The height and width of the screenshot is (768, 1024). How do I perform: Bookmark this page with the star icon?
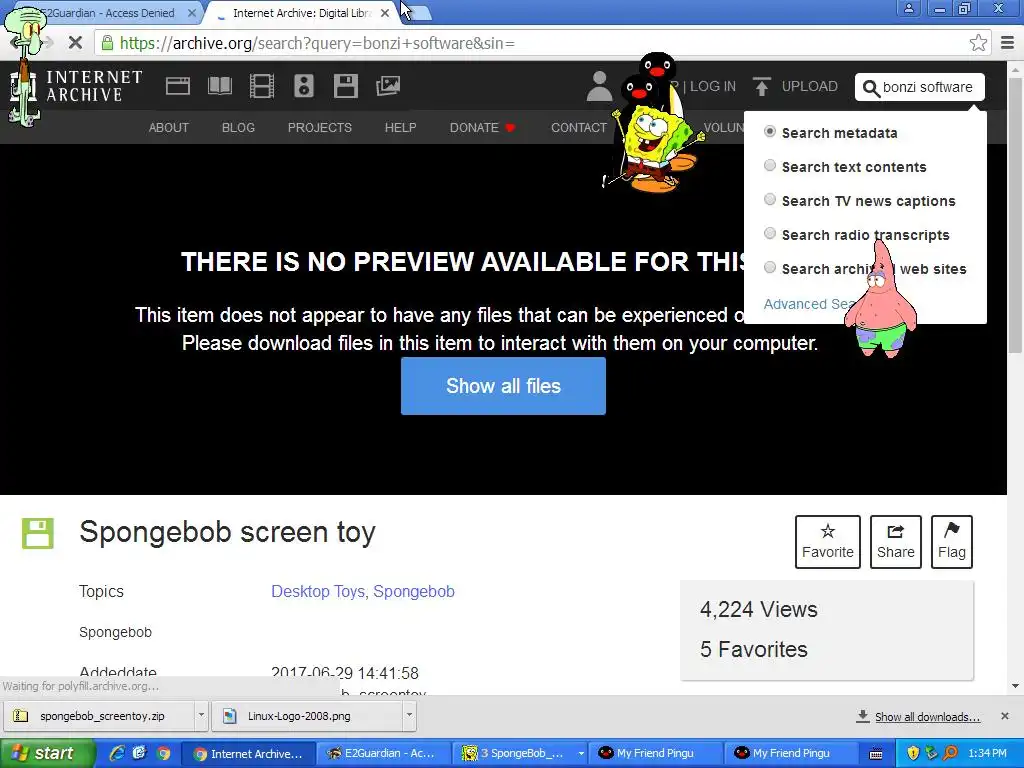pyautogui.click(x=978, y=43)
